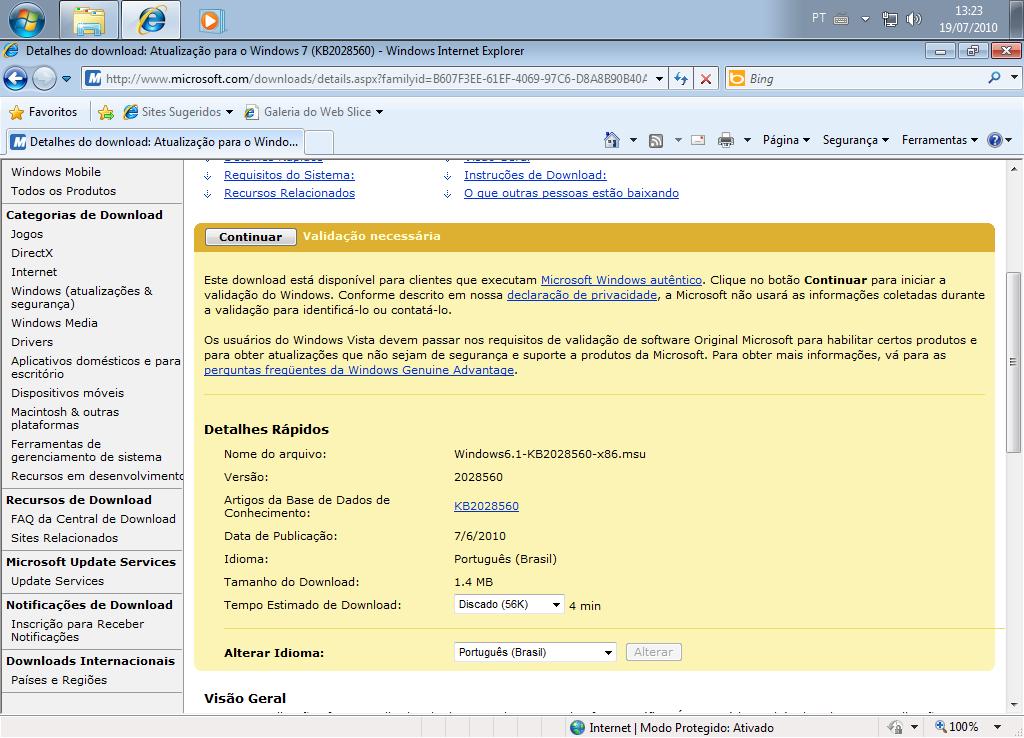1024x738 pixels.
Task: Click the Alterar button
Action: [x=654, y=652]
